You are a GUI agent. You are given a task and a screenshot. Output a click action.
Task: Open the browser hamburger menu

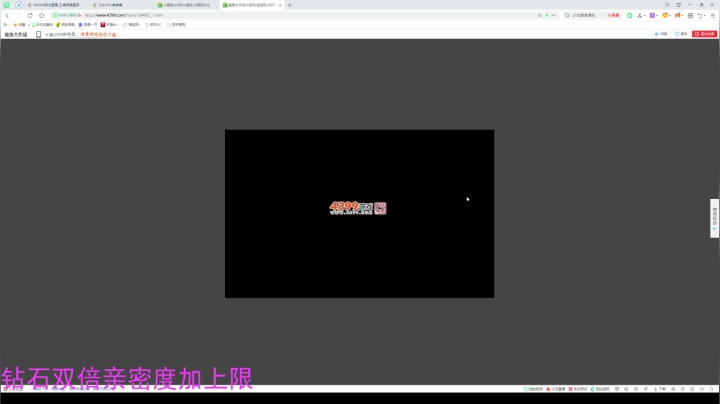(713, 15)
